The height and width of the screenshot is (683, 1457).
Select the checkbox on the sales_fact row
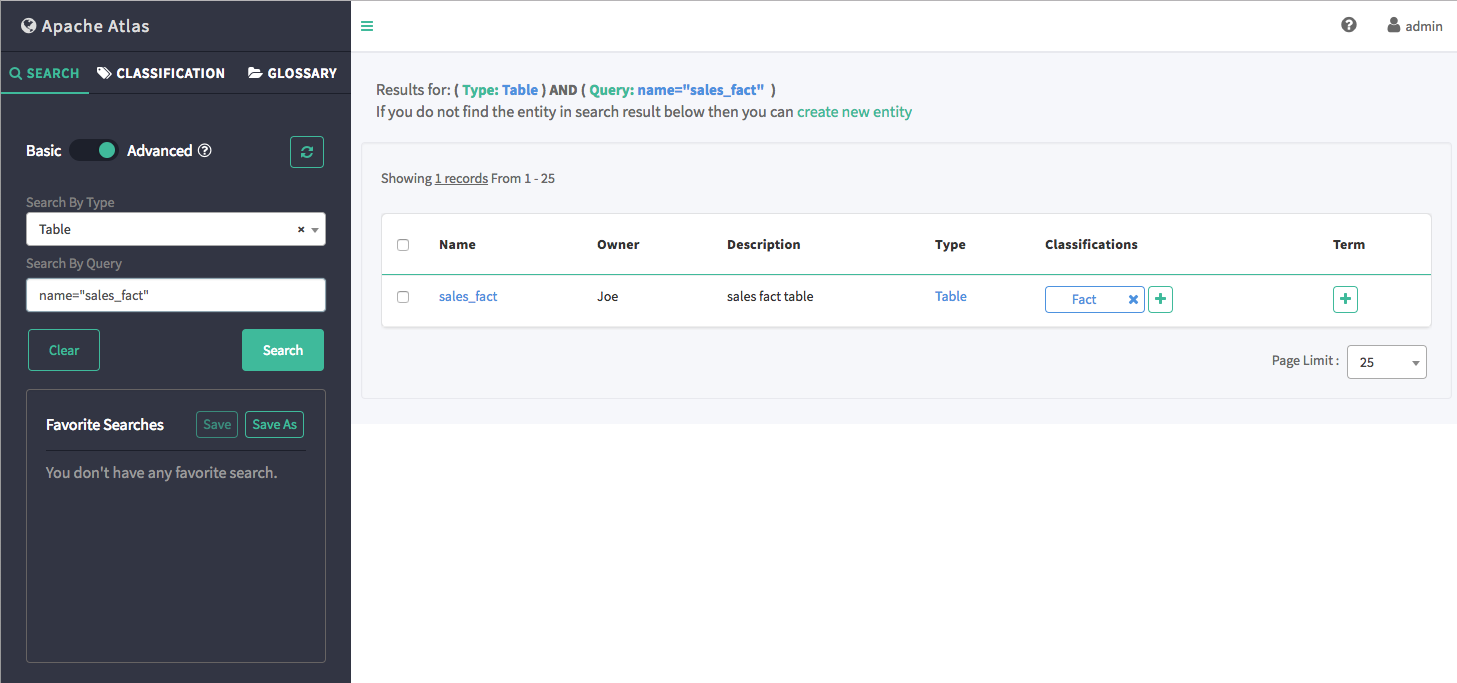404,296
